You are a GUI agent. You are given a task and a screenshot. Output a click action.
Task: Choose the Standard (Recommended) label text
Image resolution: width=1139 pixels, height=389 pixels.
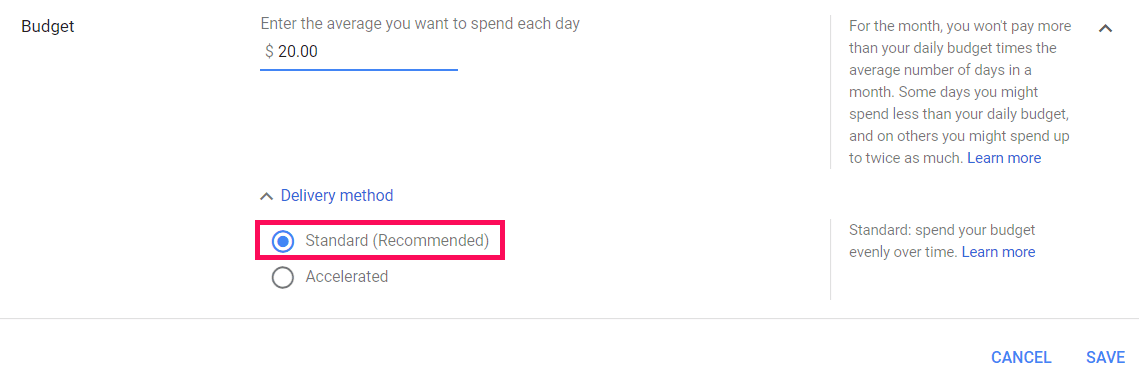click(x=397, y=240)
